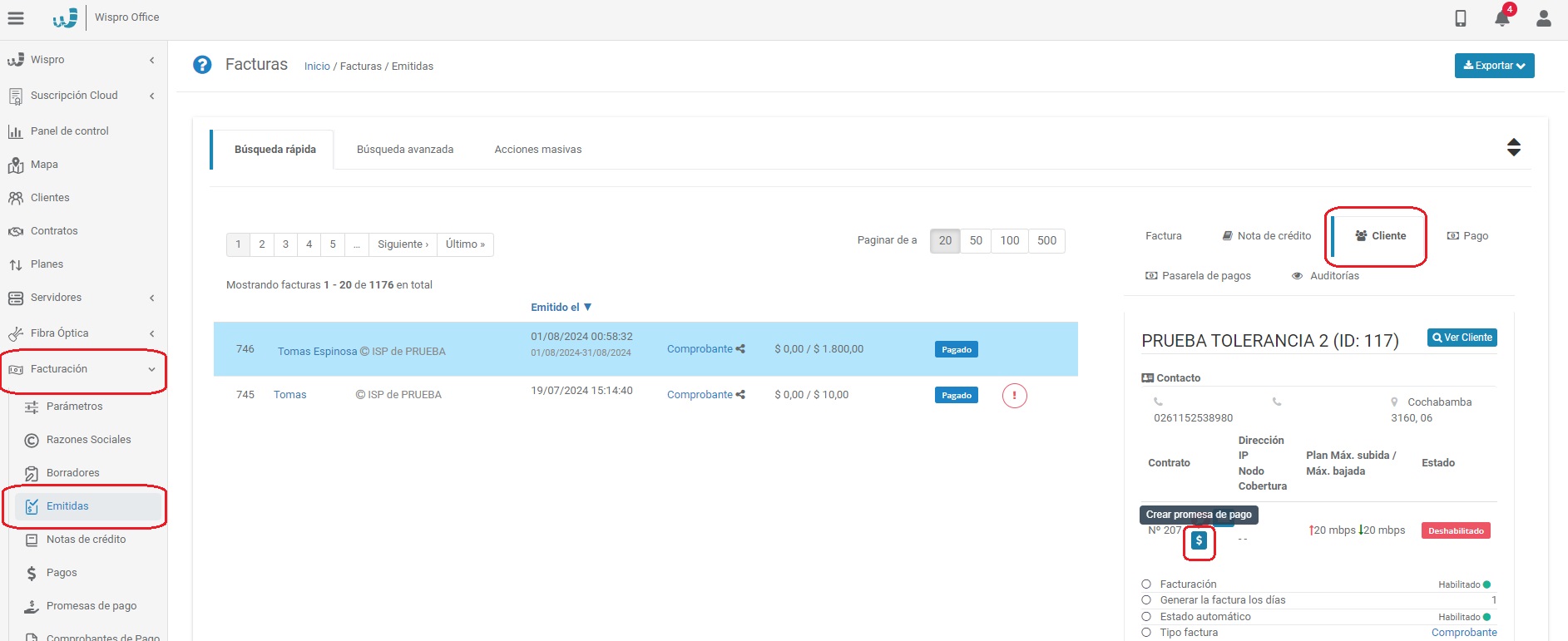1568x641 pixels.
Task: Open Comprobante link for invoice 746
Action: tap(700, 349)
